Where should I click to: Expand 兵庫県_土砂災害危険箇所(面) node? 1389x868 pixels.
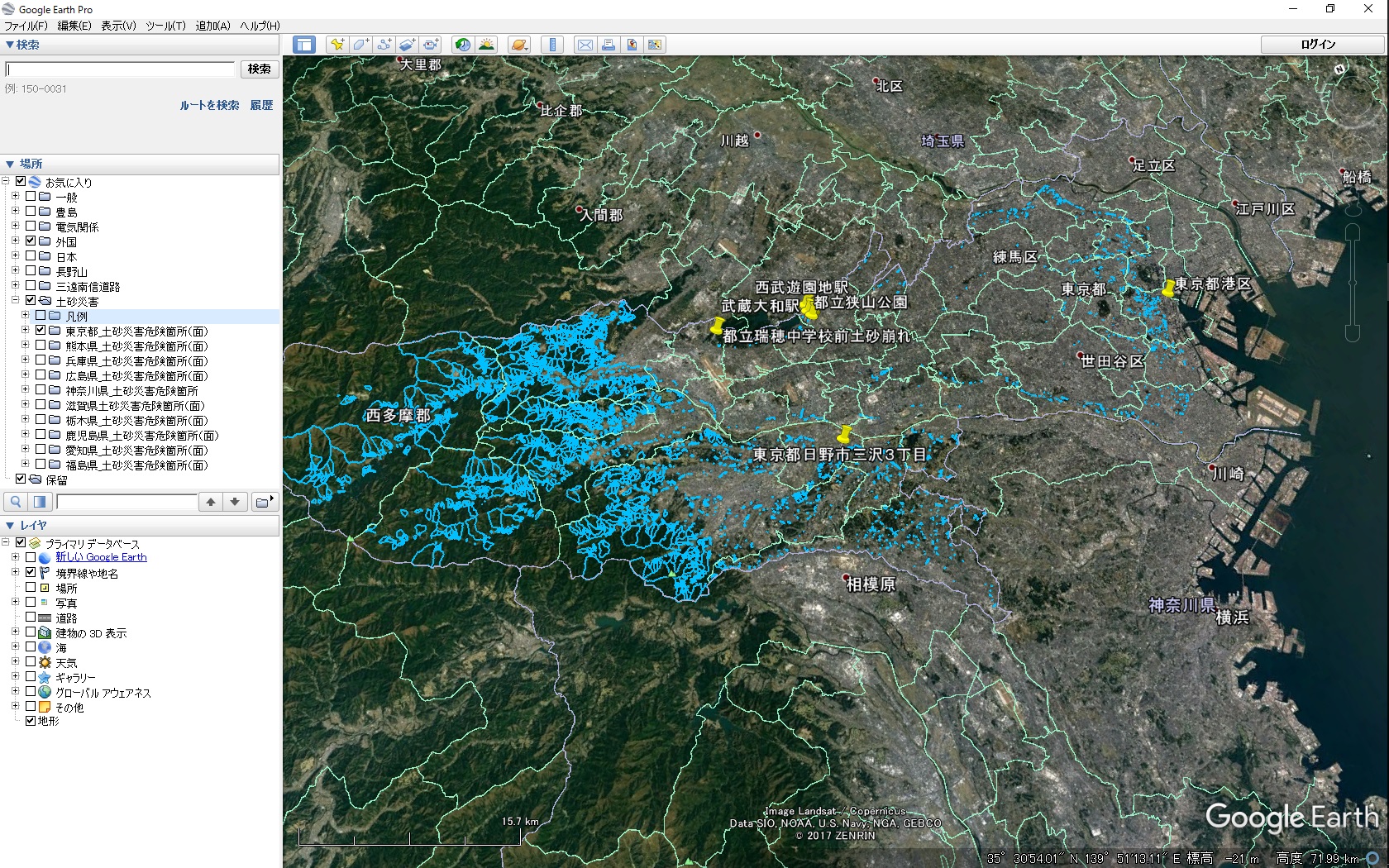pos(25,360)
